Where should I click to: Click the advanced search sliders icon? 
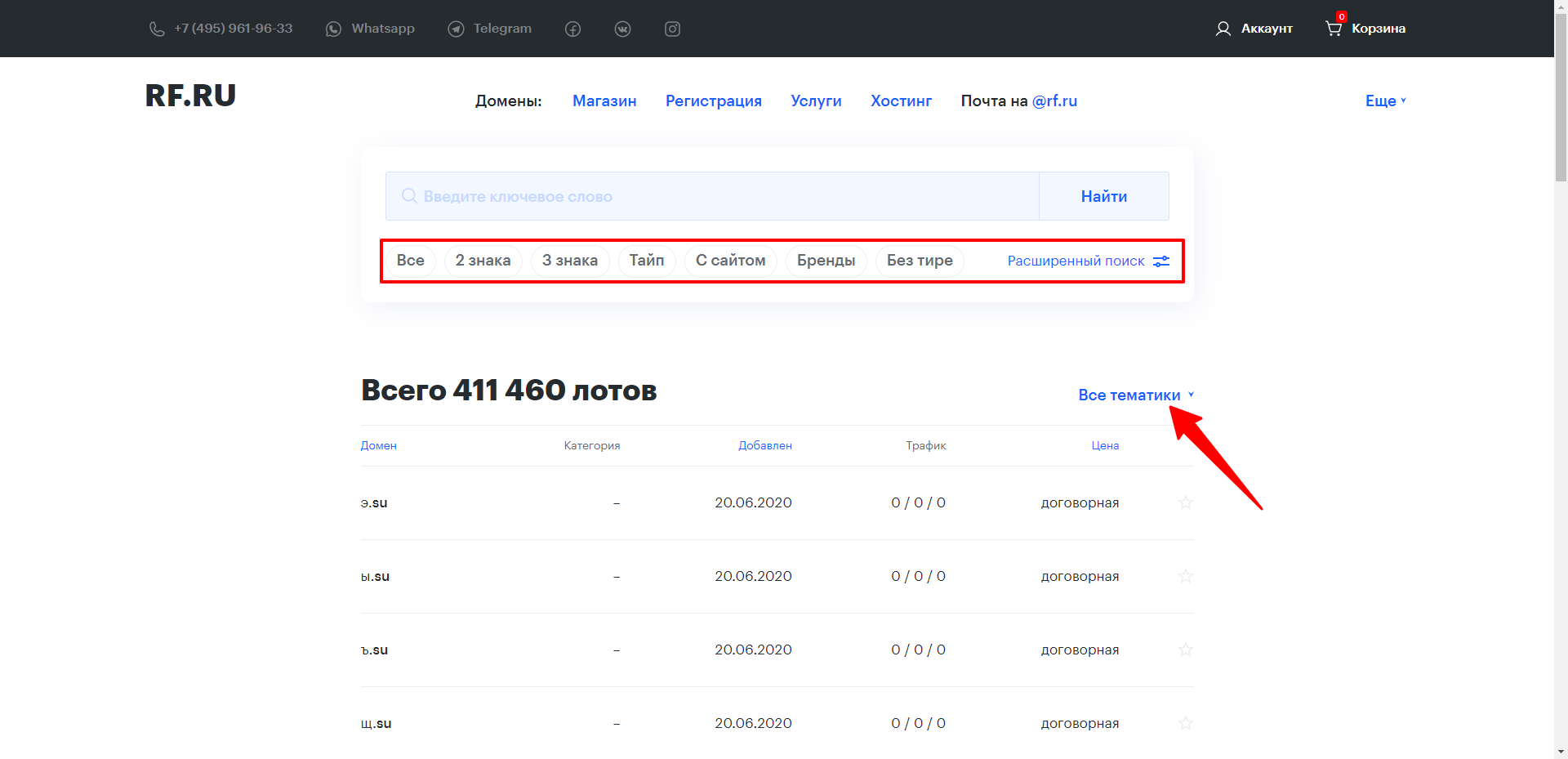point(1160,261)
